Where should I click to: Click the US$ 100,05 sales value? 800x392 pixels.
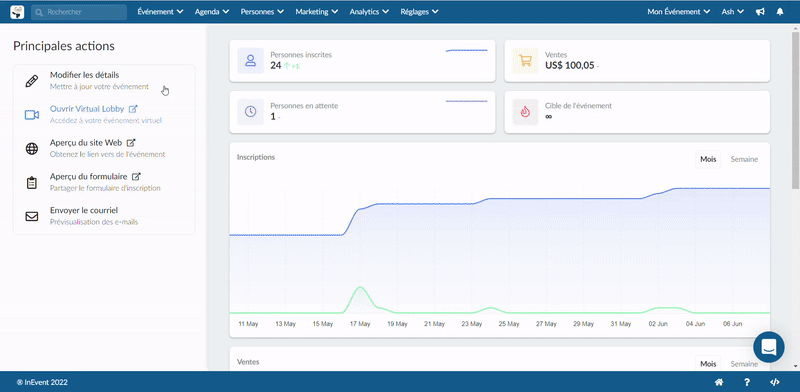[569, 65]
